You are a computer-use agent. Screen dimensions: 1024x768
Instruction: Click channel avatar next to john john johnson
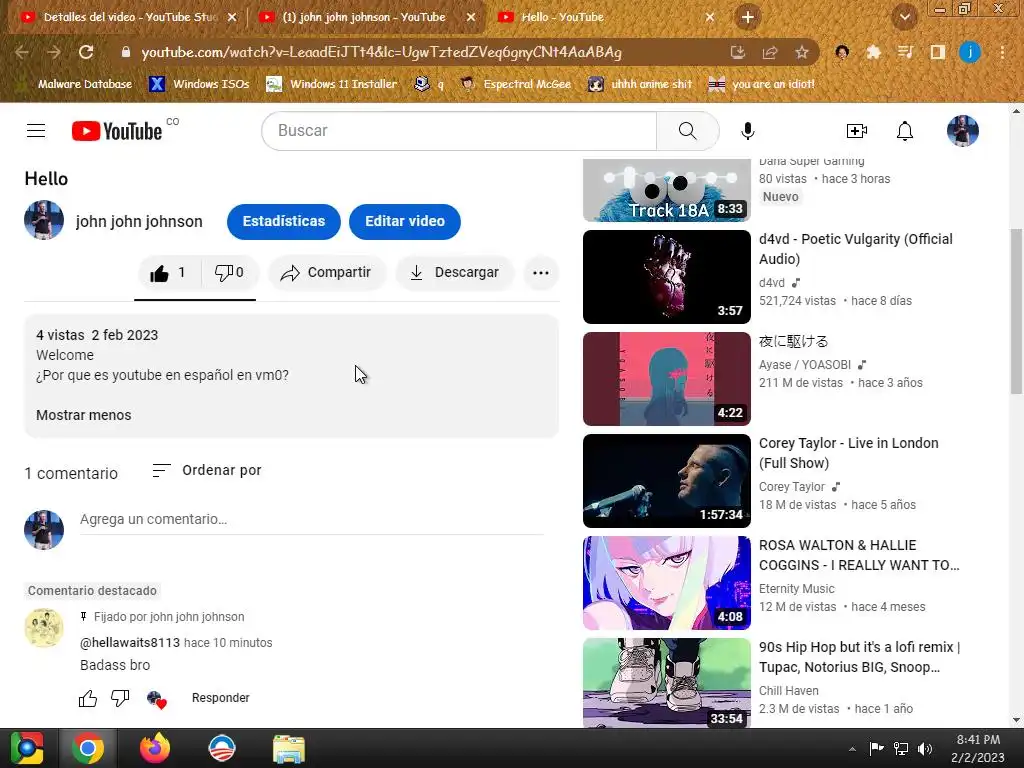[44, 220]
